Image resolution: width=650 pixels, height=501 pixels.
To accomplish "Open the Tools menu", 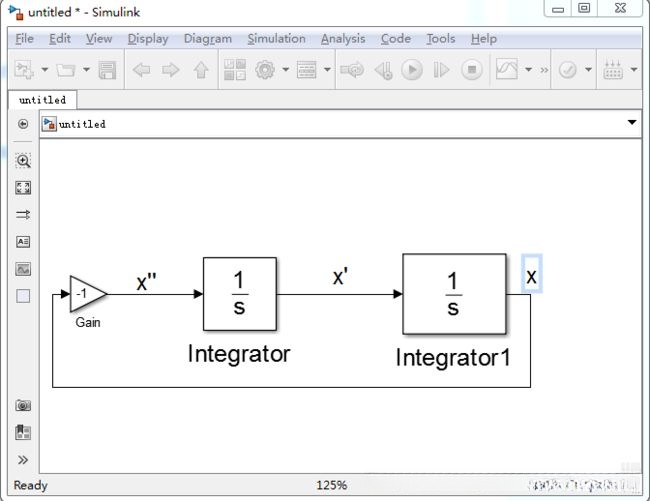I will (441, 39).
